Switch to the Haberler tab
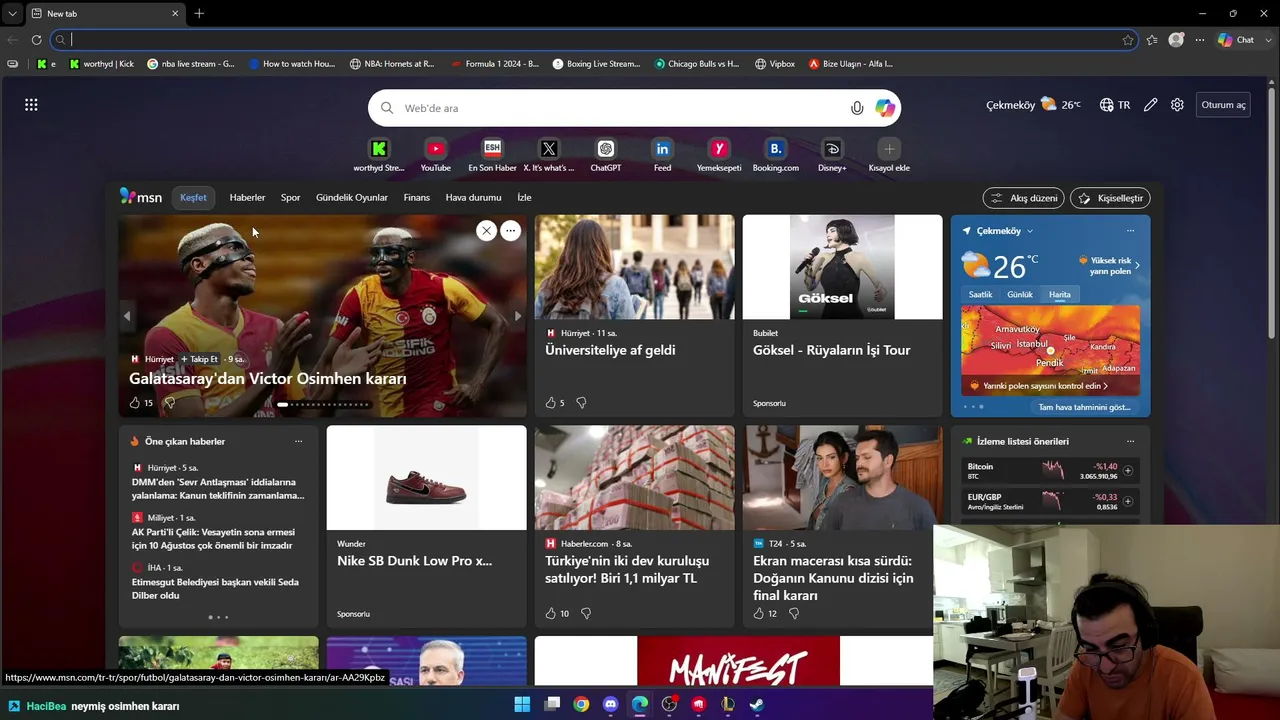Screen dimensions: 1280x720 247,198
